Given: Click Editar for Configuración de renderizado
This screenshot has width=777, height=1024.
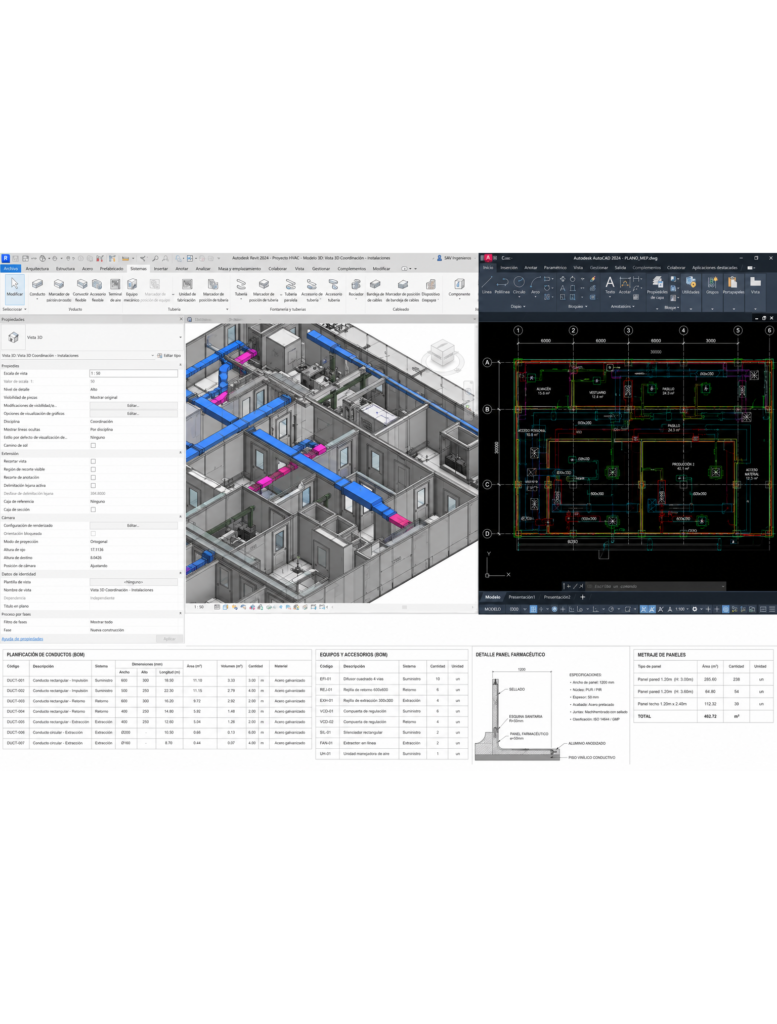Looking at the screenshot, I should pyautogui.click(x=133, y=525).
